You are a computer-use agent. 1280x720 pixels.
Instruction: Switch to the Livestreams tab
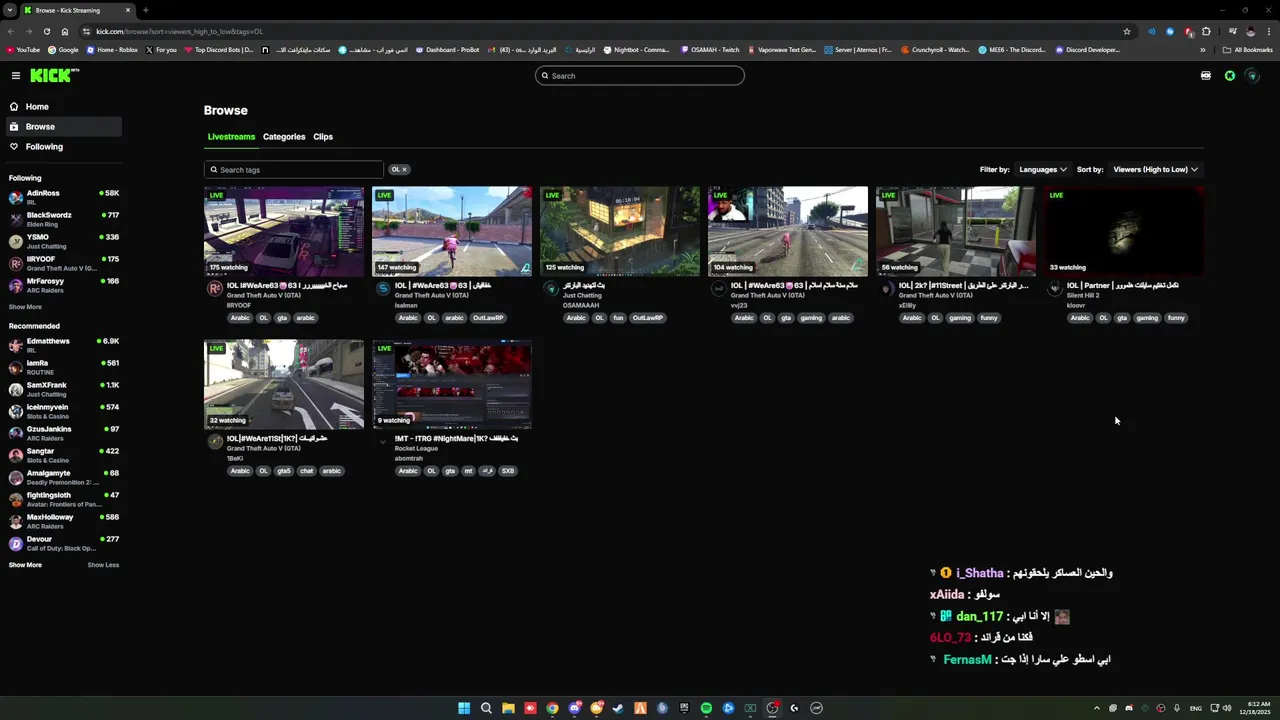coord(231,137)
